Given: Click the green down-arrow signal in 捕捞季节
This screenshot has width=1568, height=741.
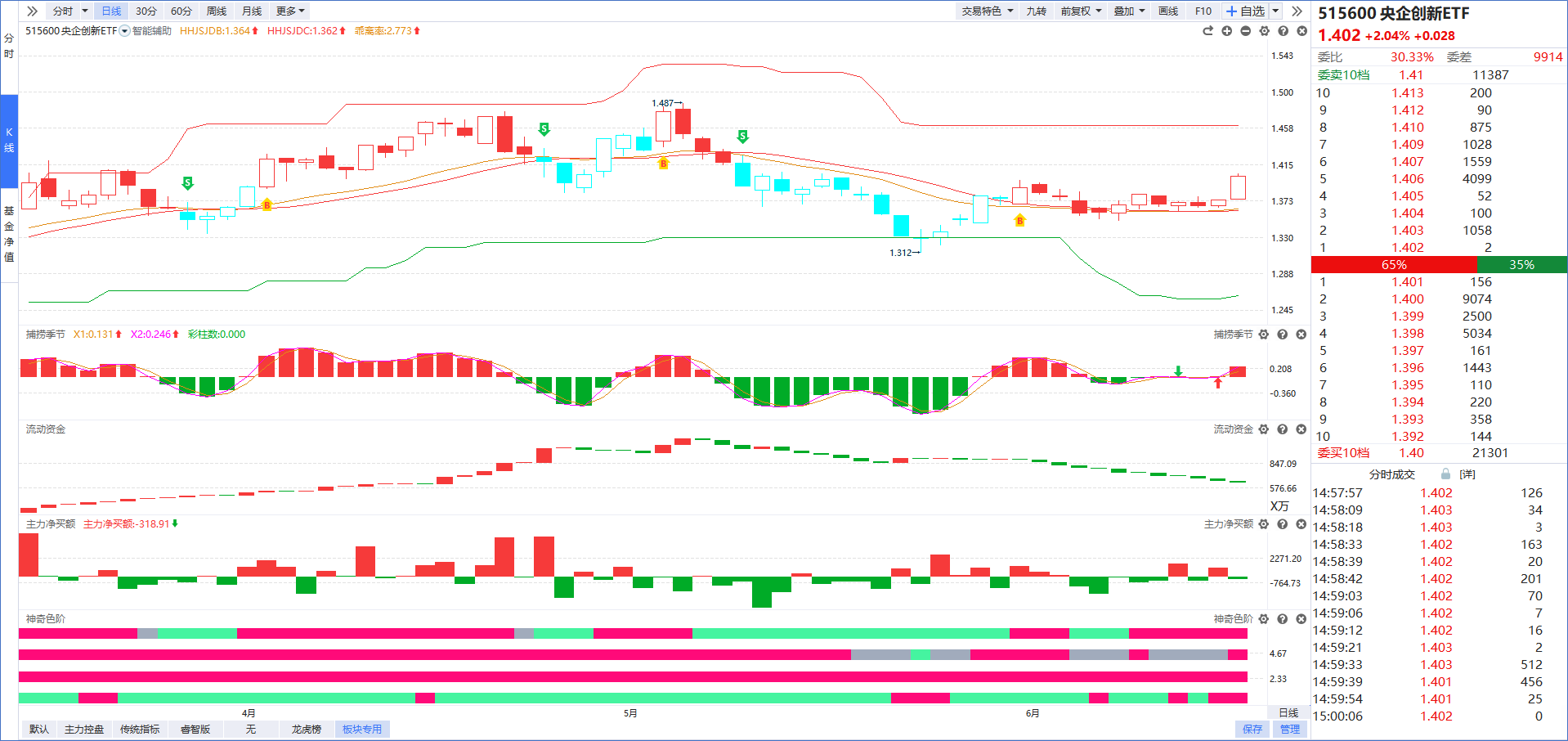Looking at the screenshot, I should coord(1178,371).
